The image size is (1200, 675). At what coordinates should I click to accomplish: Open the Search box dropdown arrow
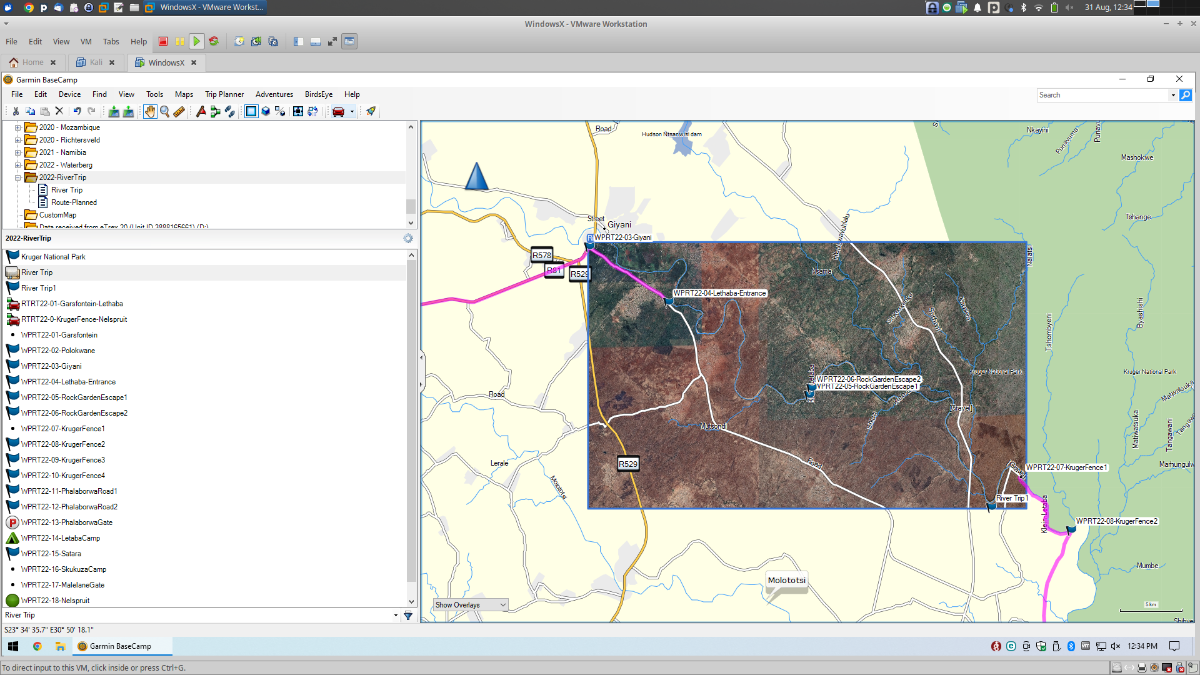tap(1173, 95)
